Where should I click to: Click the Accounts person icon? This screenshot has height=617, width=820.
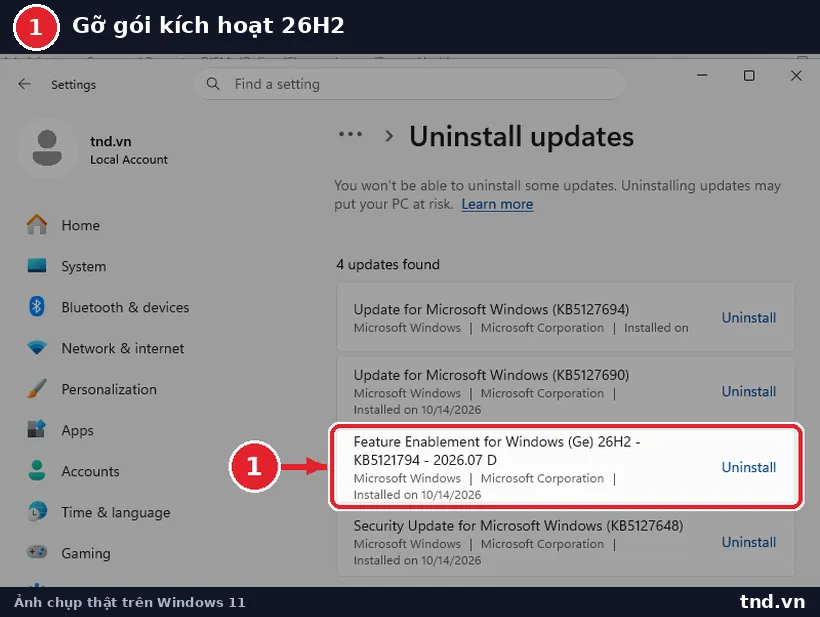click(x=37, y=471)
